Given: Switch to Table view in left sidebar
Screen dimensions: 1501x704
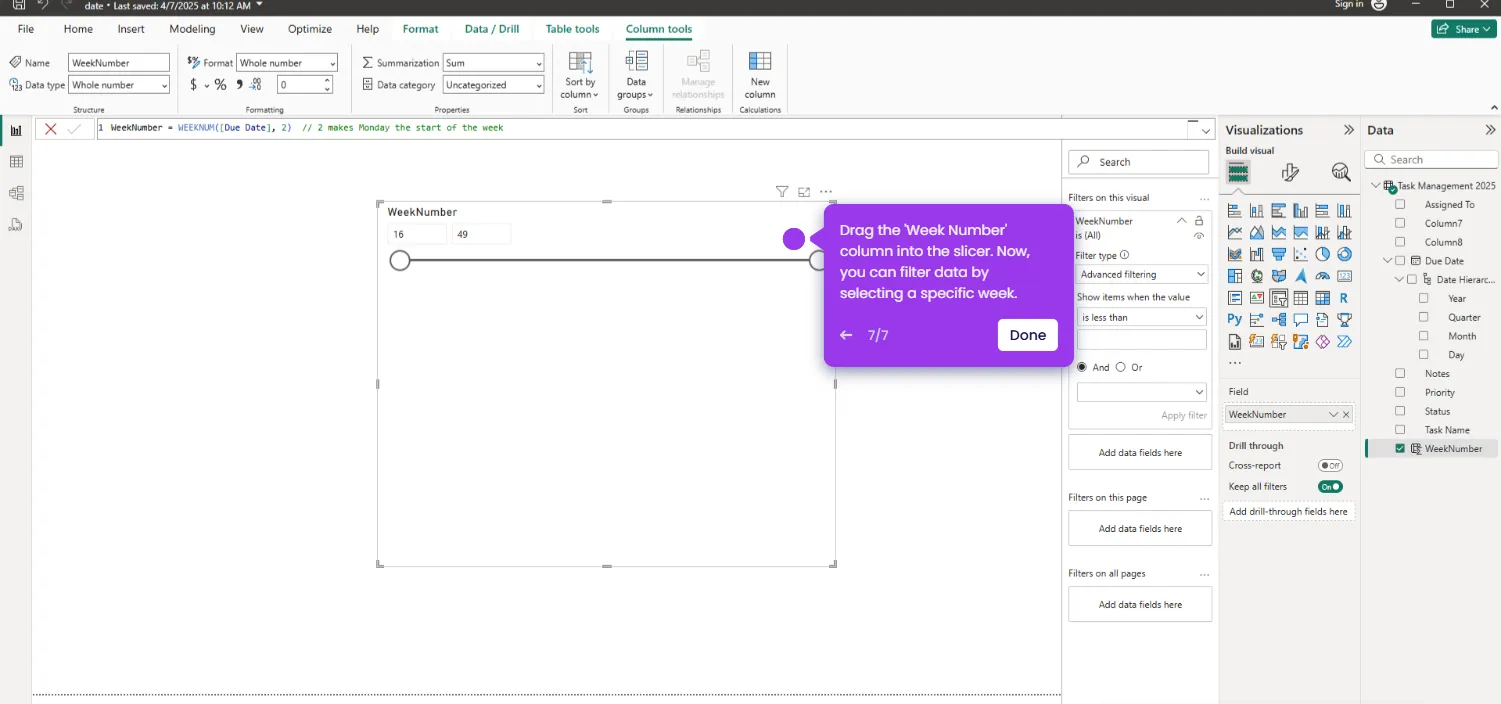Looking at the screenshot, I should (x=16, y=162).
